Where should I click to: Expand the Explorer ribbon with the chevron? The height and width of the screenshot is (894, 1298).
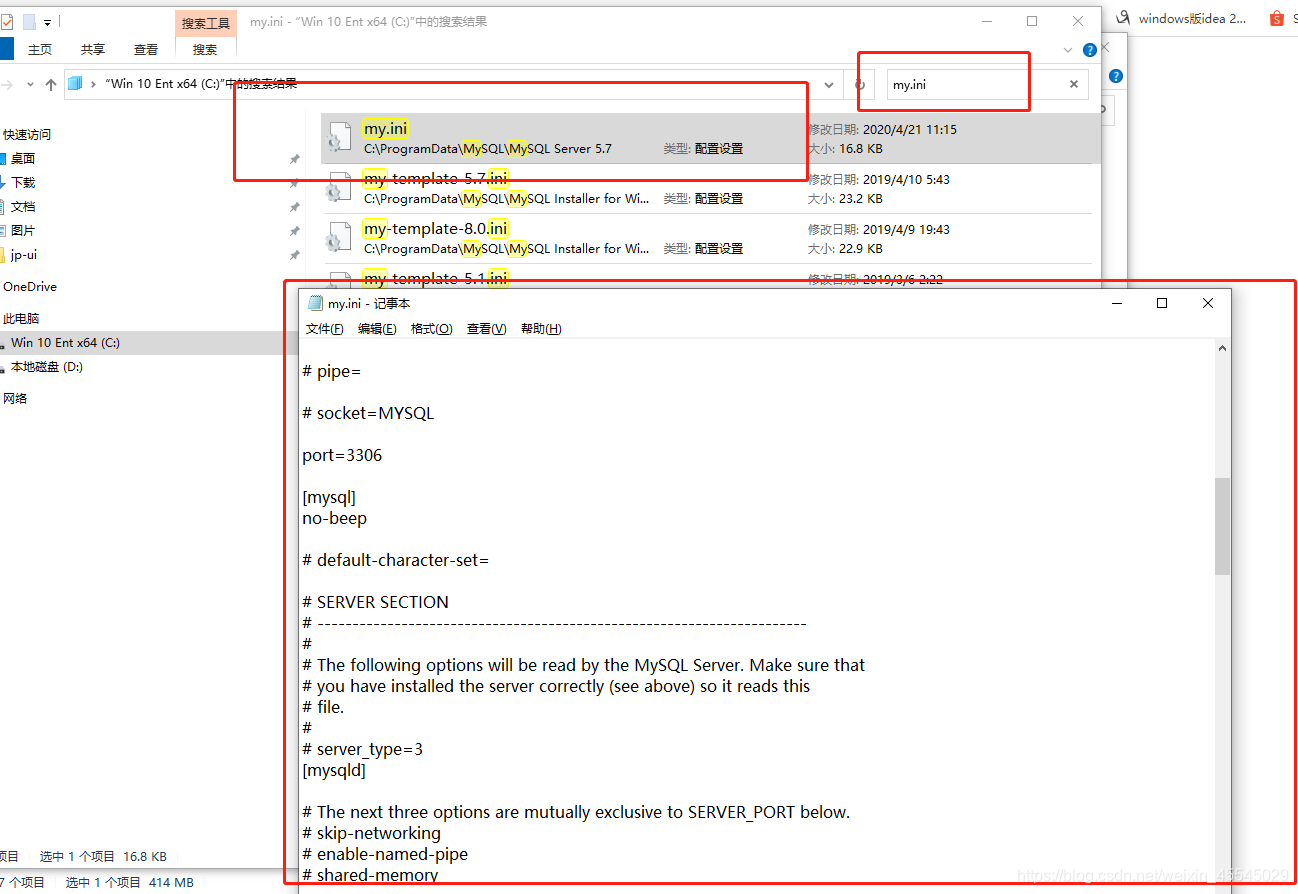click(1069, 49)
